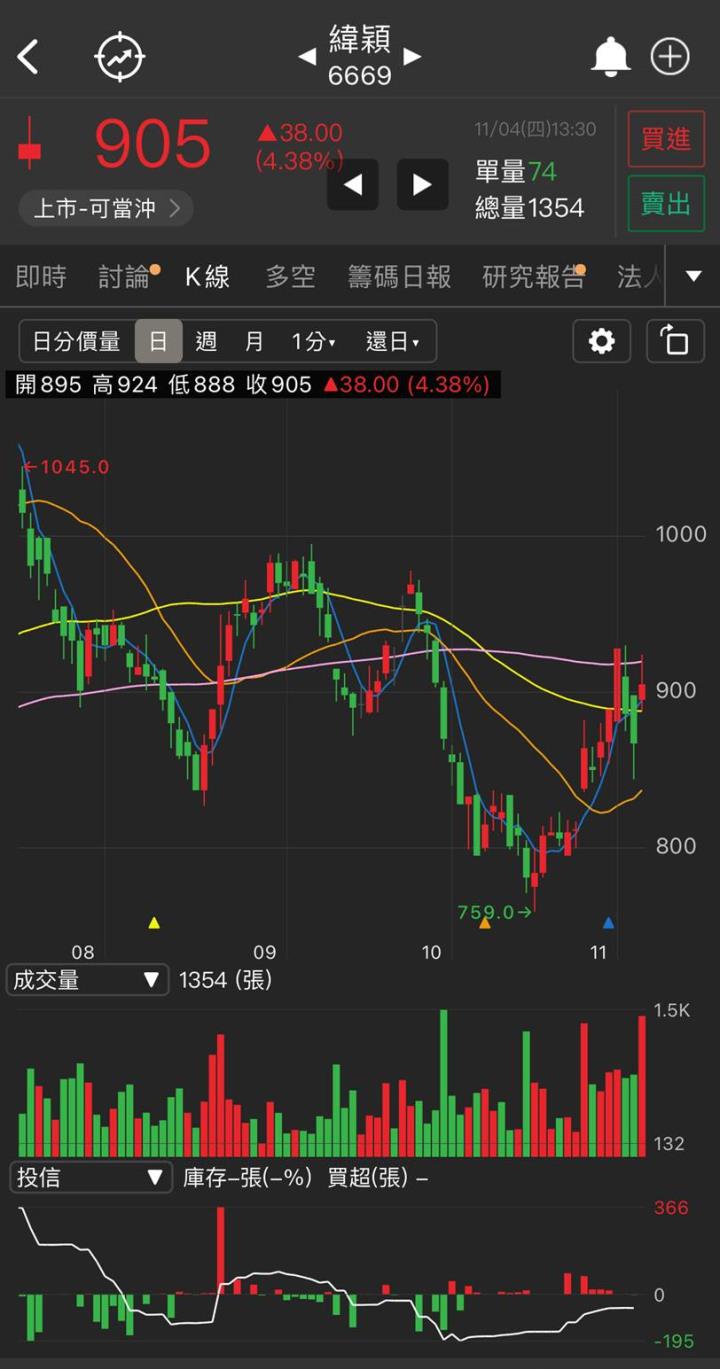
Task: Open the 多空 tab
Action: point(290,277)
